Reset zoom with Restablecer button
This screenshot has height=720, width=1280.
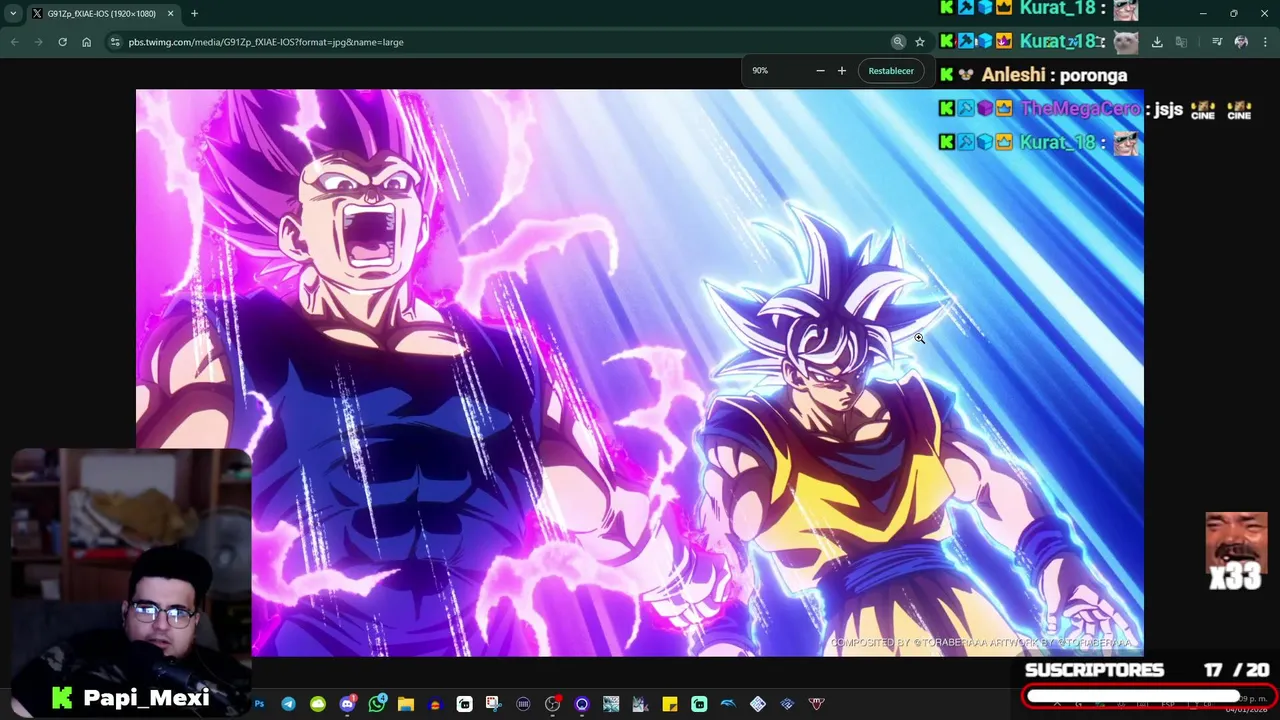pyautogui.click(x=891, y=71)
